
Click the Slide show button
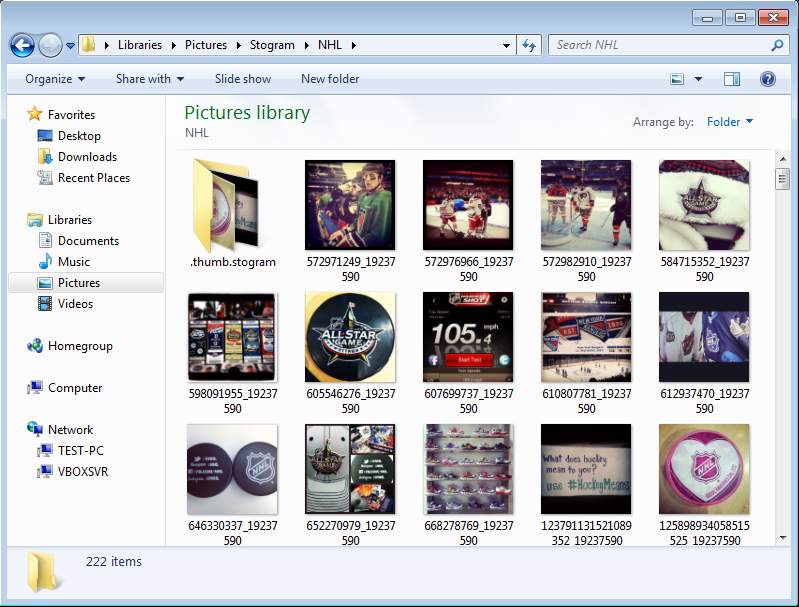242,79
